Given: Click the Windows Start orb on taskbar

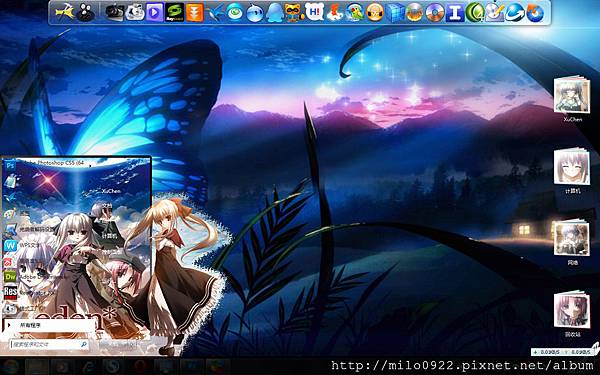Looking at the screenshot, I should click(10, 367).
